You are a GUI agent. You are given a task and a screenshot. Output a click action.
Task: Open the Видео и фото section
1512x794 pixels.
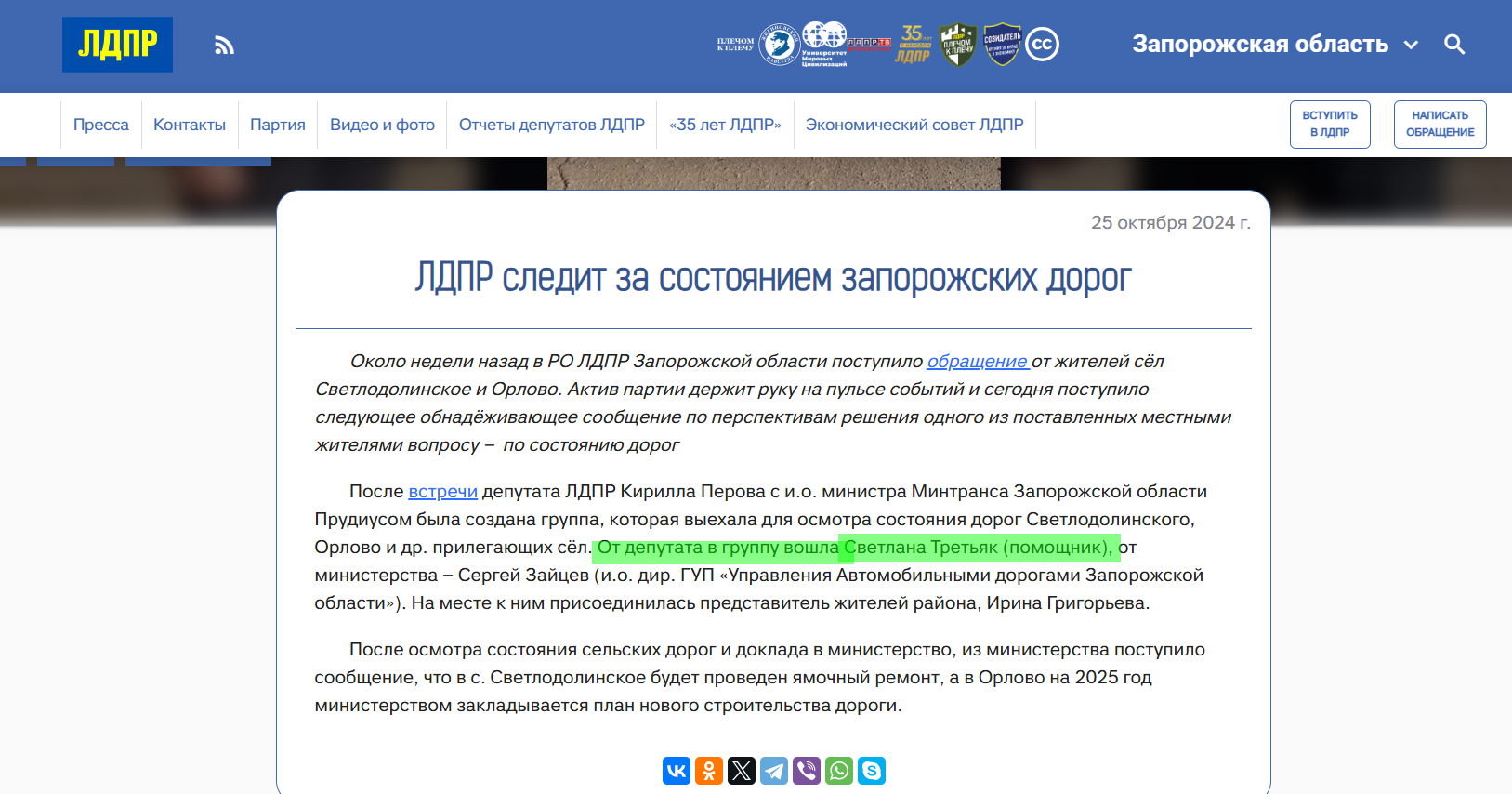click(382, 125)
